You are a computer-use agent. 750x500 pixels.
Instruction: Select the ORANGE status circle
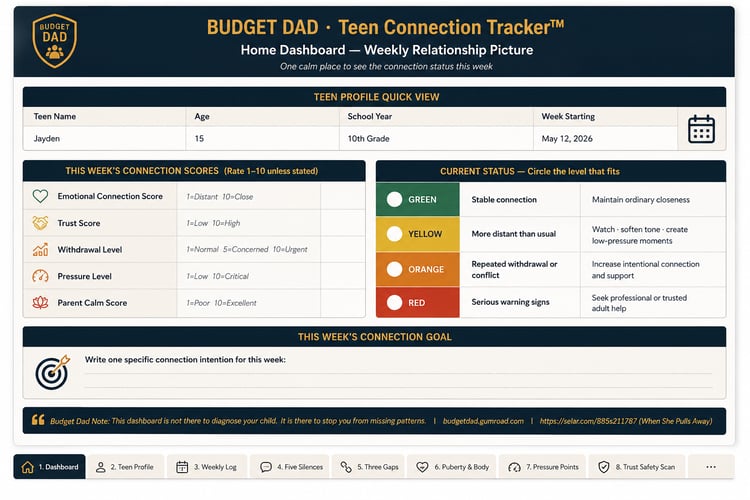(x=395, y=269)
